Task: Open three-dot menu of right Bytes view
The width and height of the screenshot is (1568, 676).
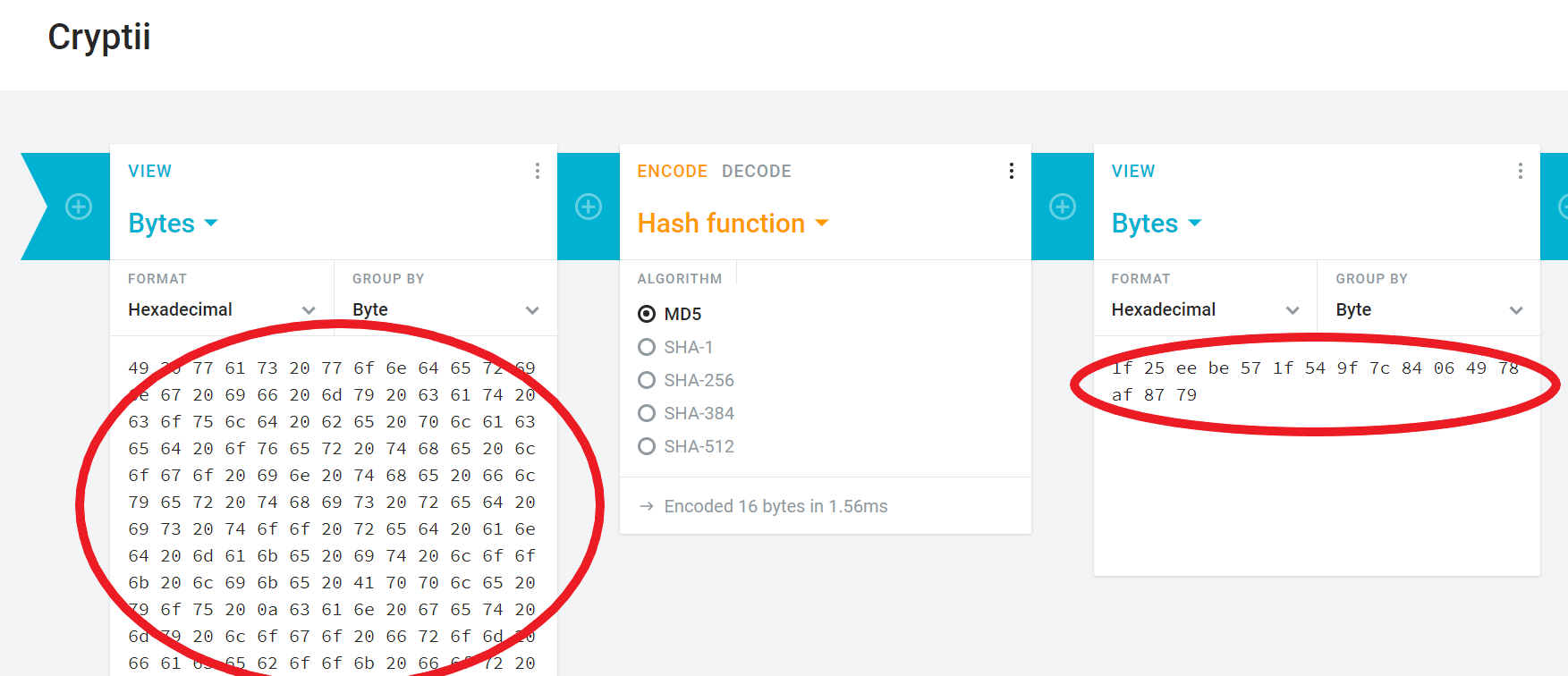Action: [1520, 171]
